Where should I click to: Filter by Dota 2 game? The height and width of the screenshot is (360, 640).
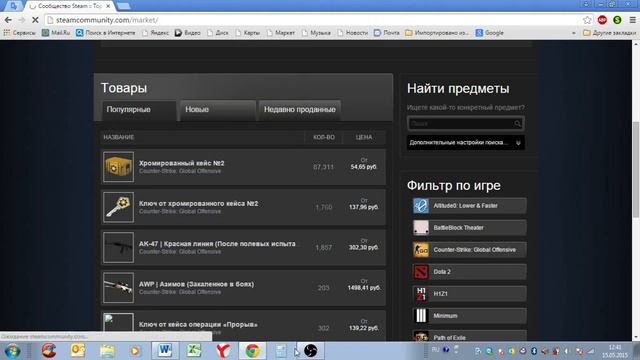click(x=469, y=272)
